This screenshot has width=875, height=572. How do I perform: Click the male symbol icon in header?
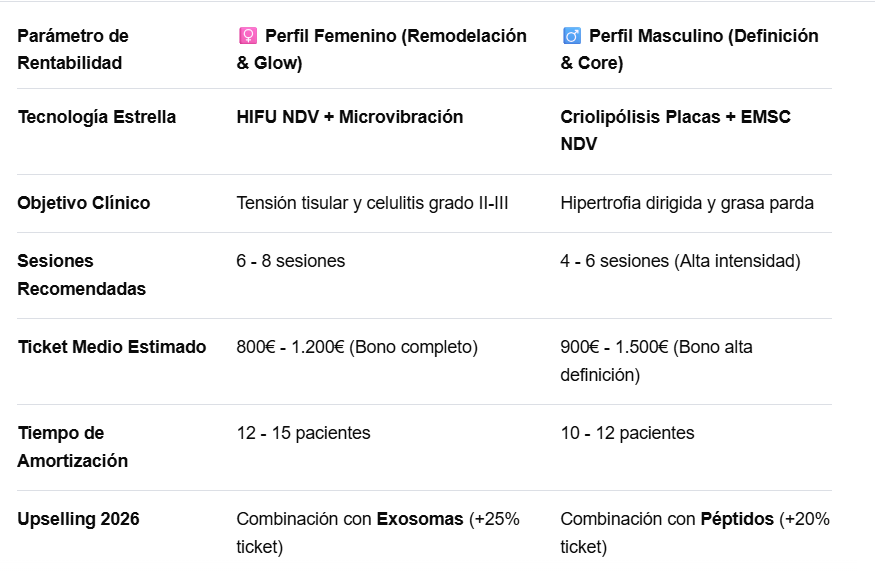[x=572, y=37]
